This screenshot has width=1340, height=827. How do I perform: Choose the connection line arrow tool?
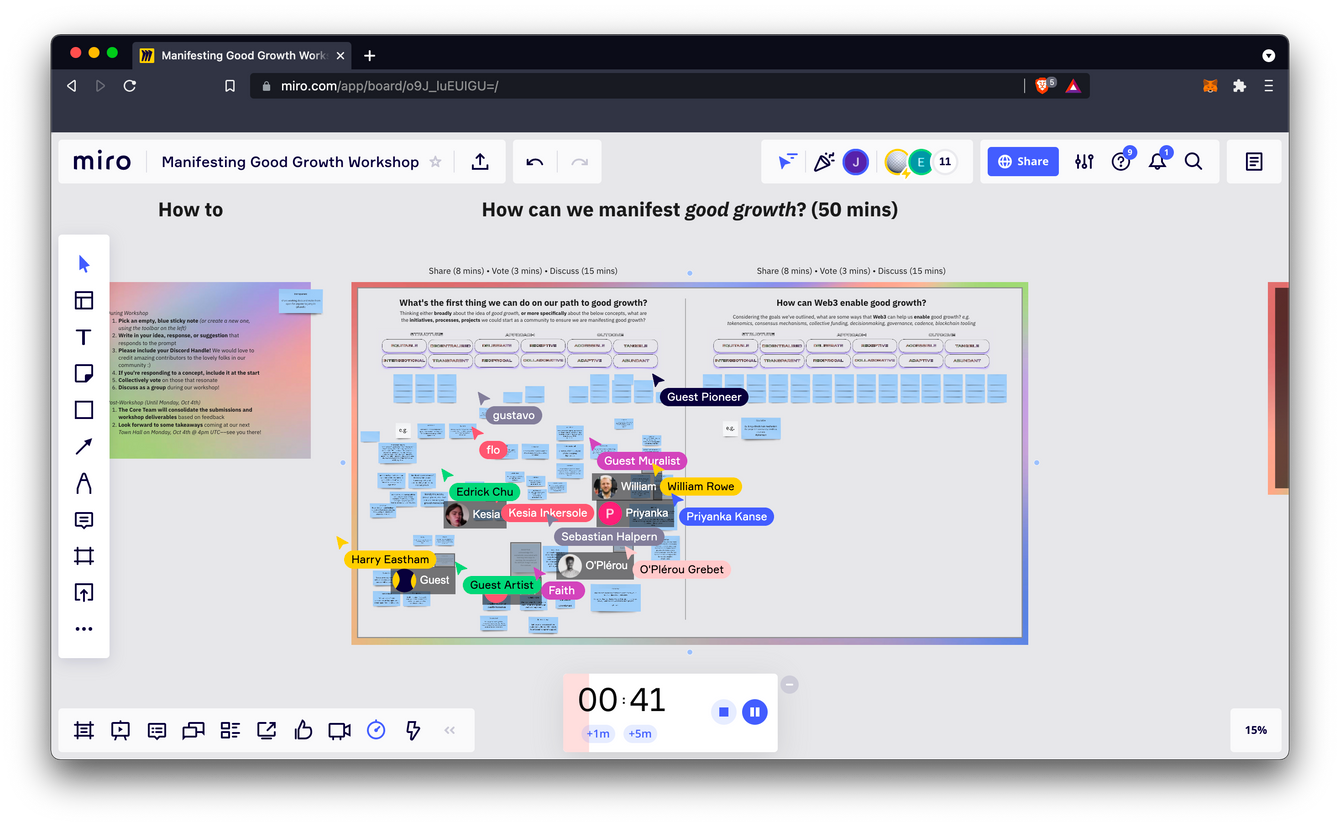tap(84, 447)
